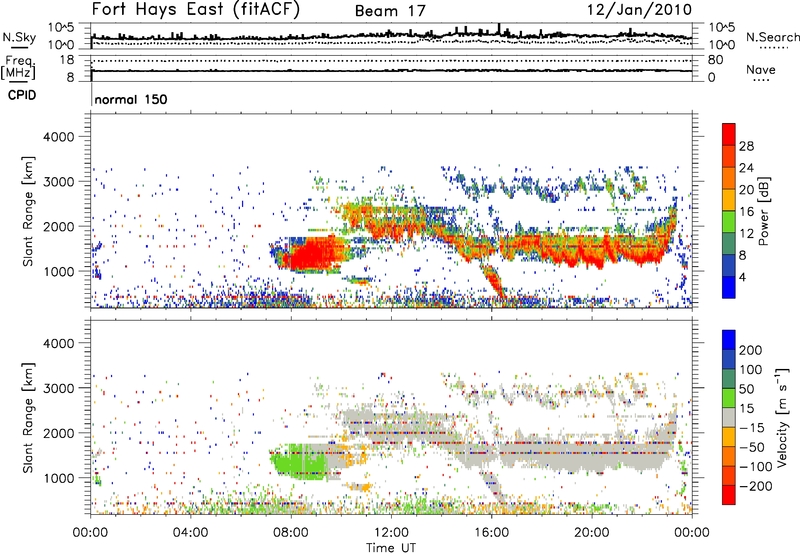
Task: Click the 'Velocity [m s-1]' colorbar title
Action: (x=782, y=417)
